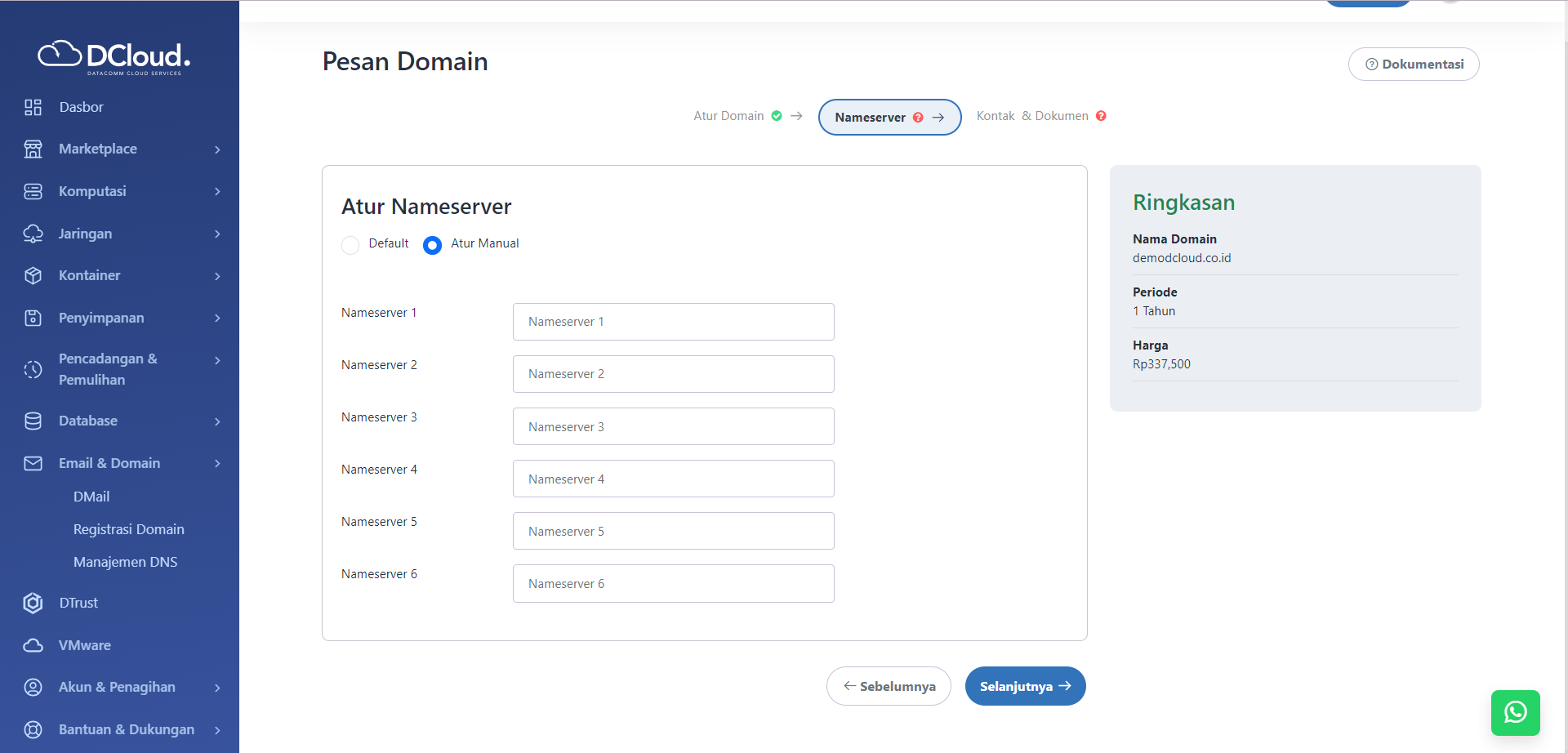This screenshot has width=1568, height=753.
Task: Click the help icon next to Nameserver
Action: click(918, 117)
